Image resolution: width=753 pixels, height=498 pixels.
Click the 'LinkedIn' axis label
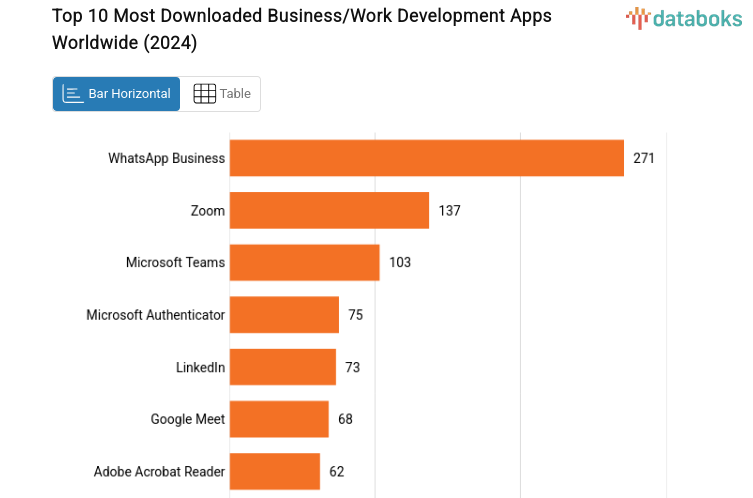click(200, 367)
